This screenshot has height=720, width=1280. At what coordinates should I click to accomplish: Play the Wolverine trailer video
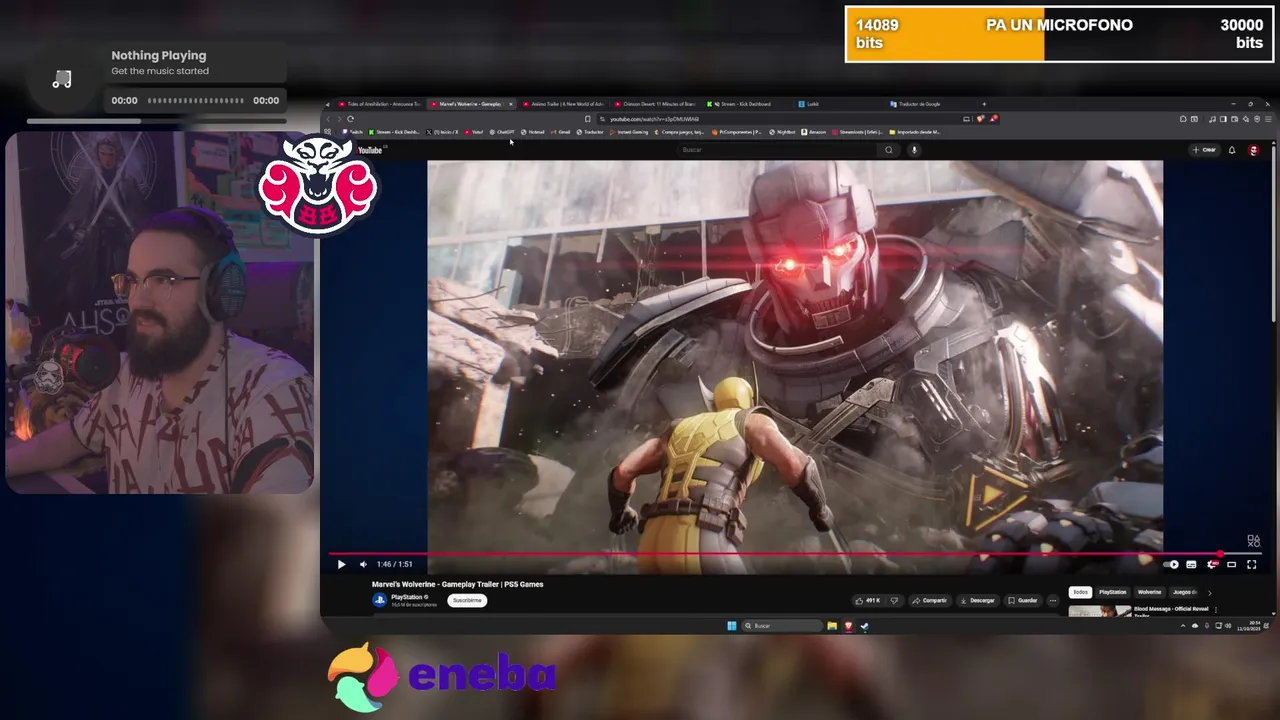click(x=341, y=564)
